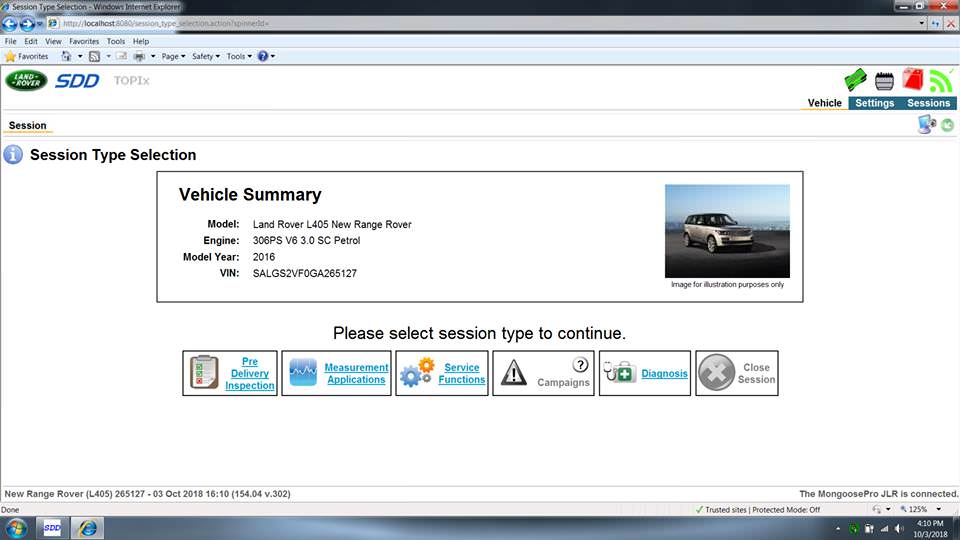The image size is (960, 540).
Task: Open the Diagnosis link
Action: 664,373
